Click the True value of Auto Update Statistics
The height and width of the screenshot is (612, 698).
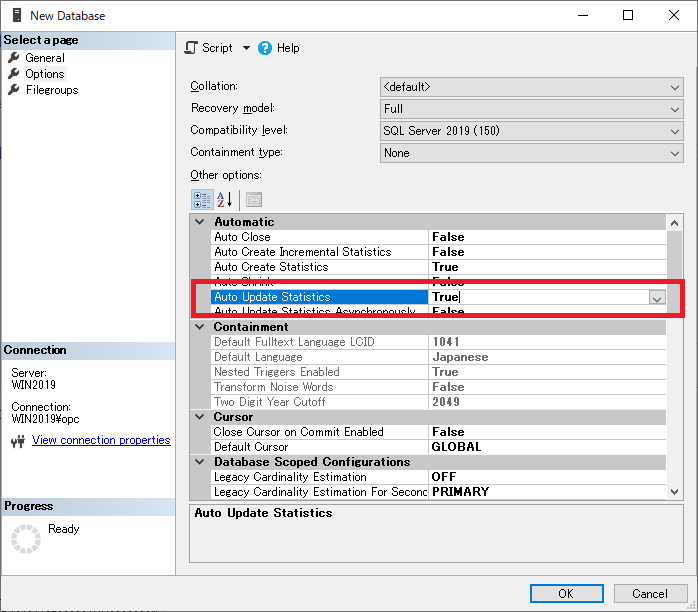tap(446, 297)
